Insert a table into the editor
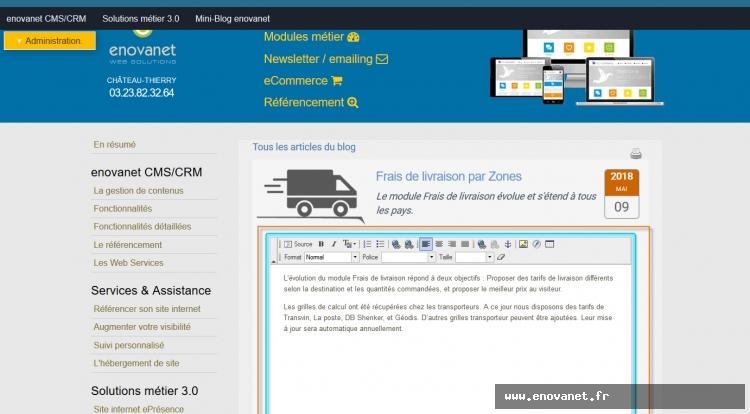Viewport: 750px width, 414px height. (x=550, y=244)
